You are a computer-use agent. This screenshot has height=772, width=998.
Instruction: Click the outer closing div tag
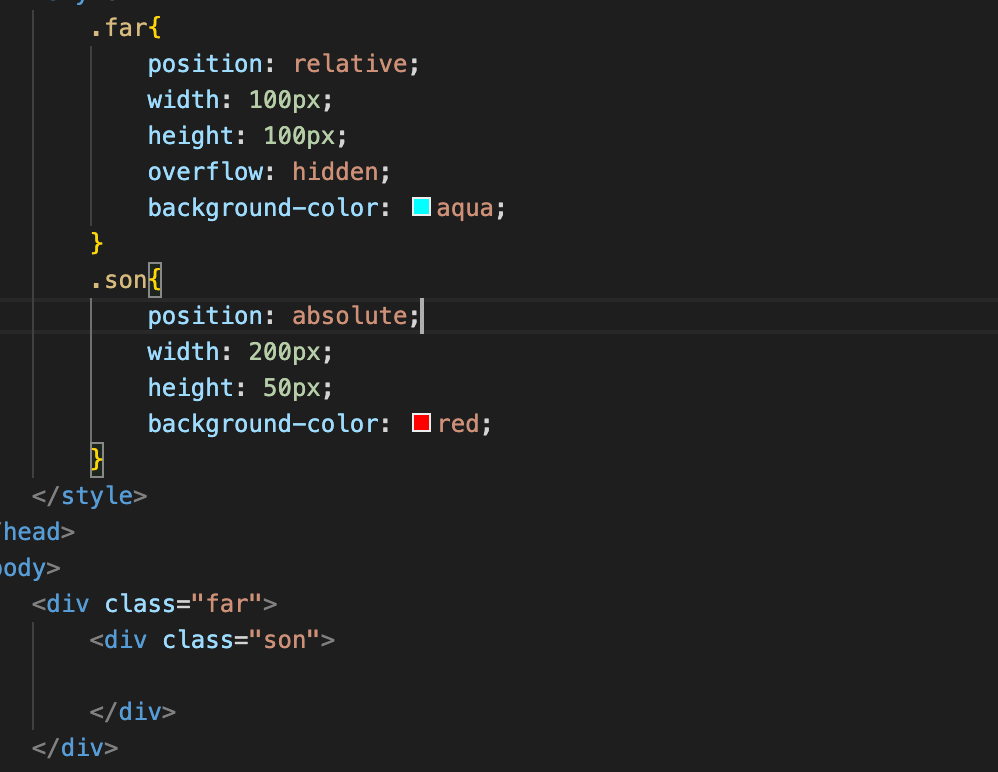point(75,748)
